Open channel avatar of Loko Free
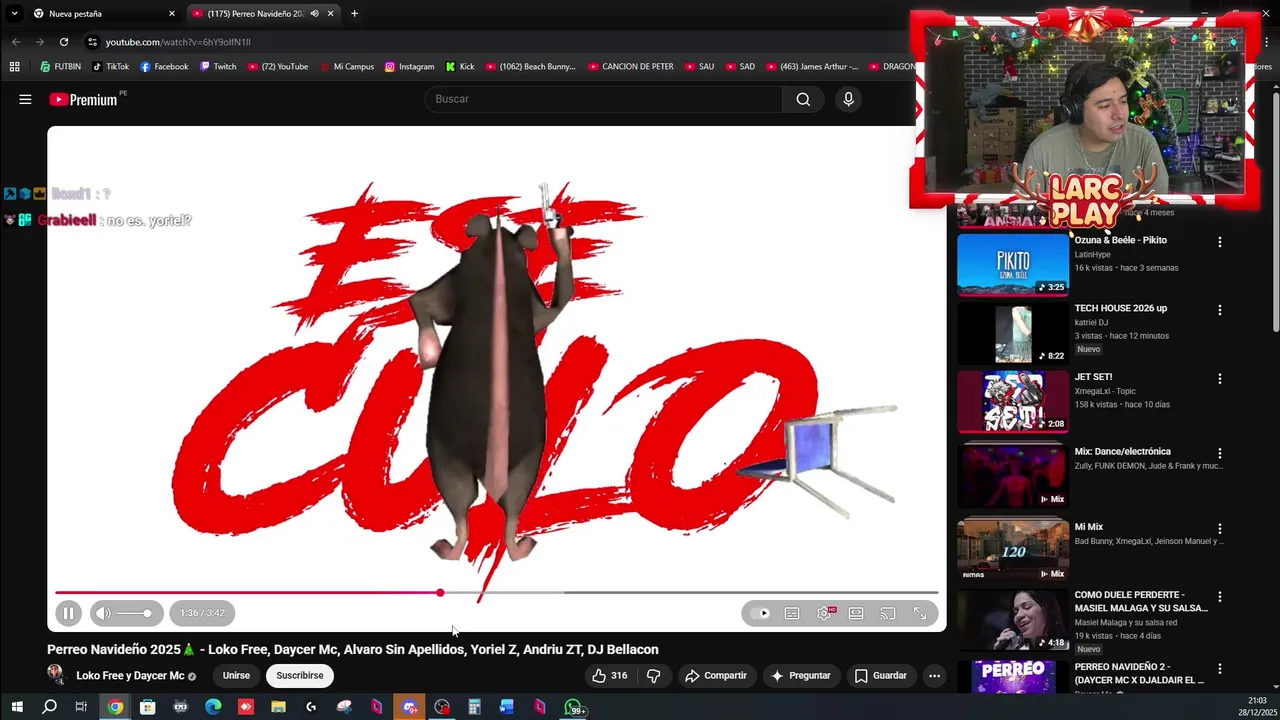The image size is (1280, 720). click(x=56, y=675)
